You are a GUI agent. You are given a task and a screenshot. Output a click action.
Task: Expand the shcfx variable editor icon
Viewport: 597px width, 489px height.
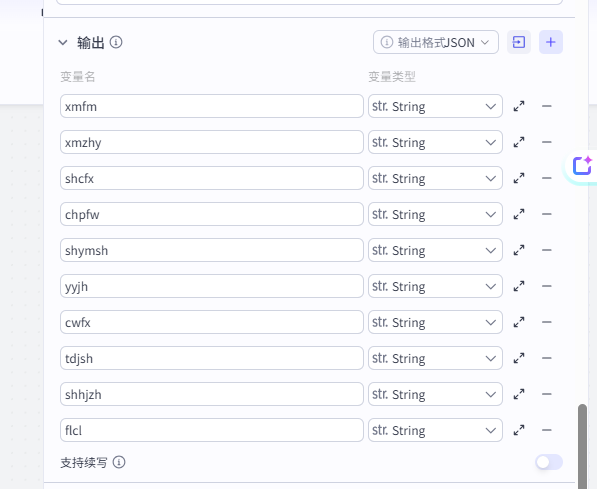point(519,178)
